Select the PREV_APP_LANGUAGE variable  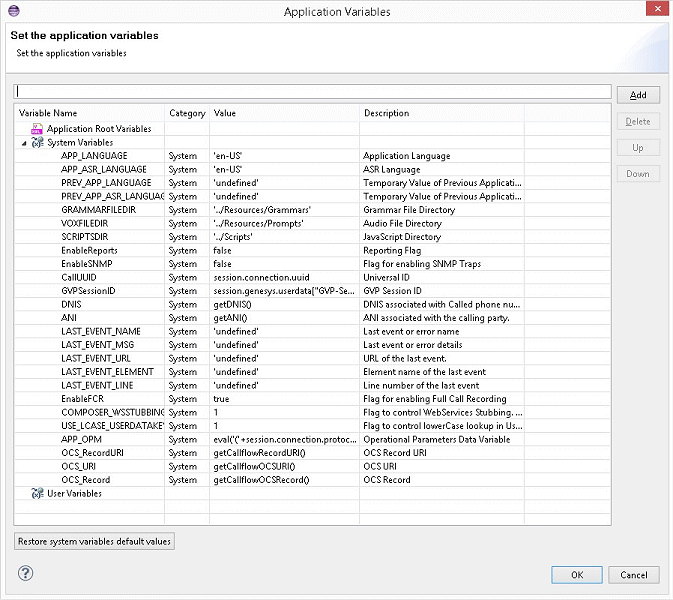tap(106, 183)
